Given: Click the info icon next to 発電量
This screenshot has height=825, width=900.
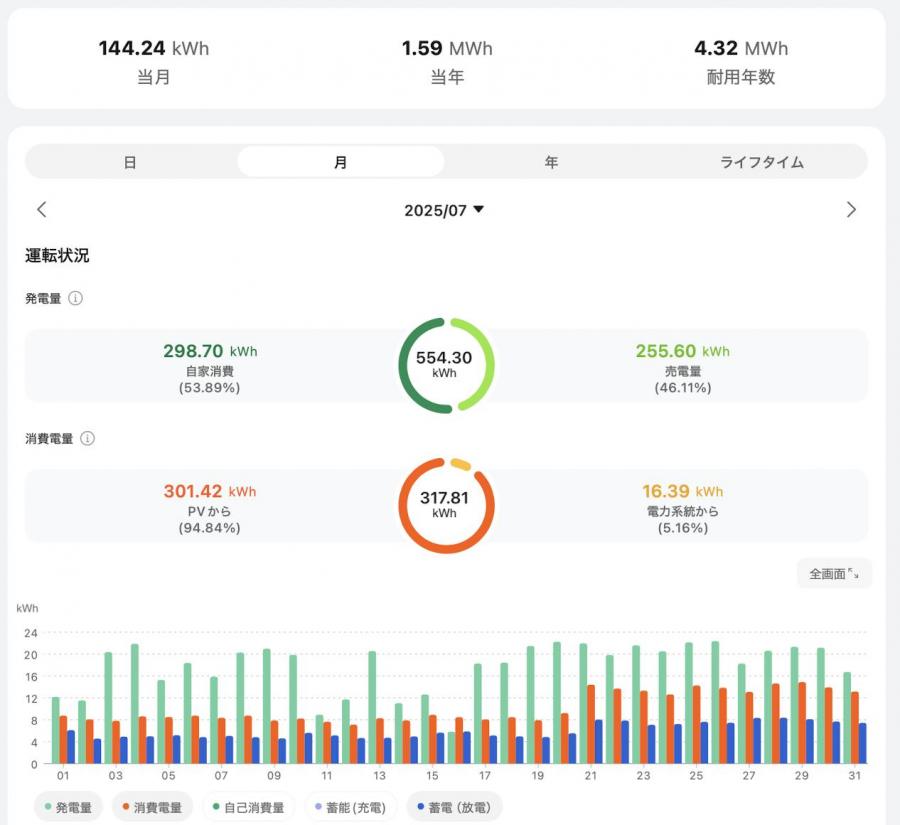Looking at the screenshot, I should pyautogui.click(x=75, y=298).
